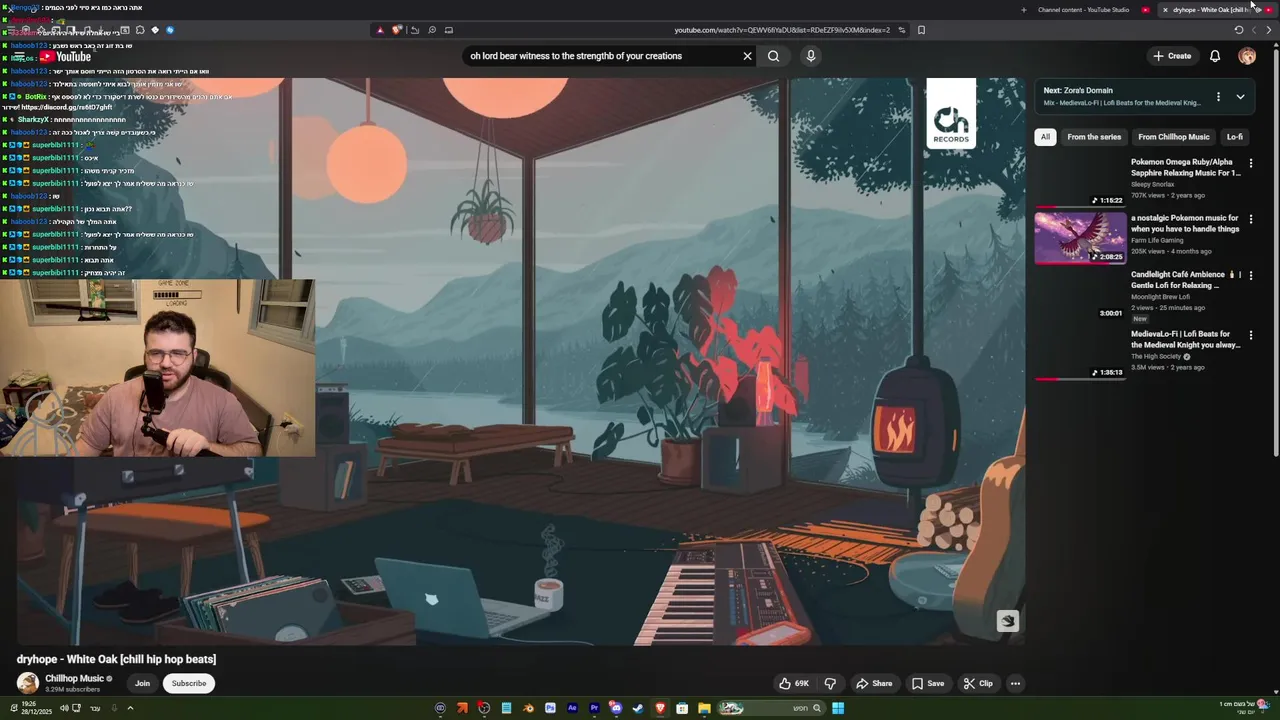Open site settings icon beside the URL
Viewport: 1280px width, 720px height.
[x=902, y=30]
